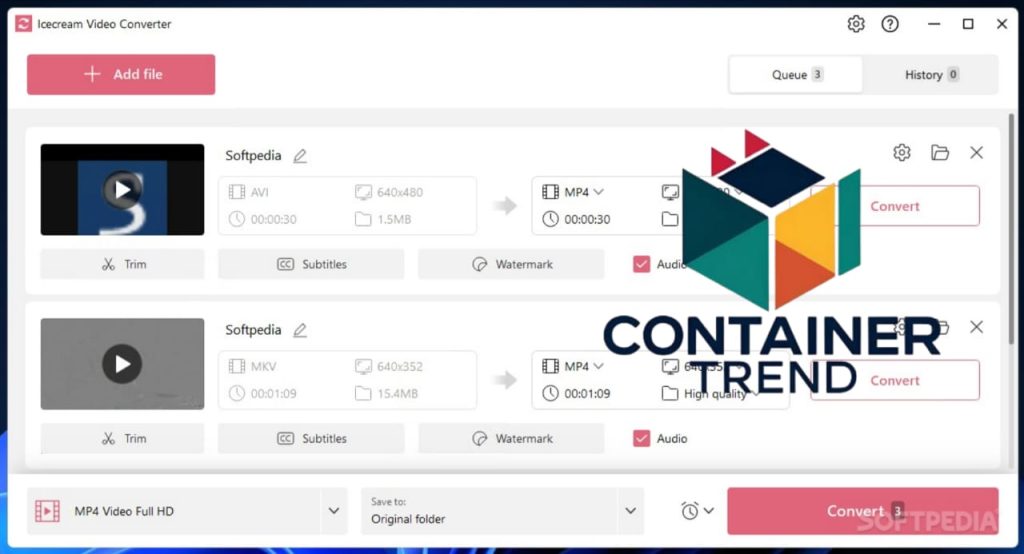The height and width of the screenshot is (554, 1024).
Task: Click the Add file button
Action: 121,74
